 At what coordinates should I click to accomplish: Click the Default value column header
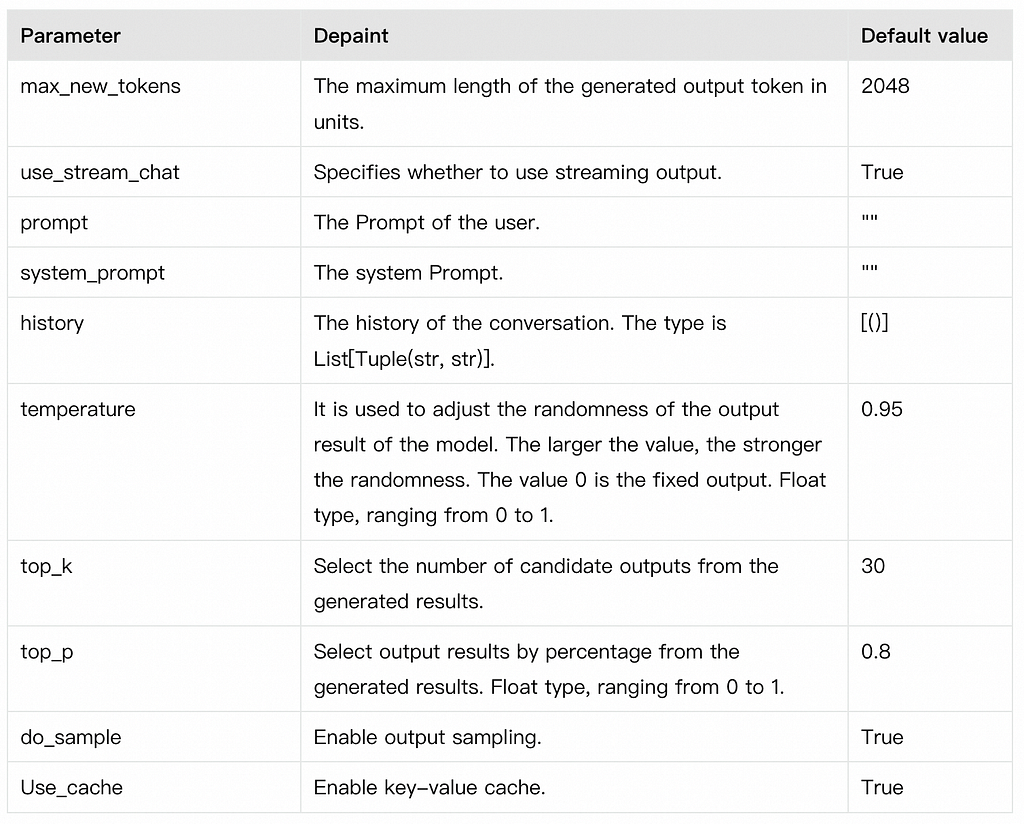tap(924, 36)
